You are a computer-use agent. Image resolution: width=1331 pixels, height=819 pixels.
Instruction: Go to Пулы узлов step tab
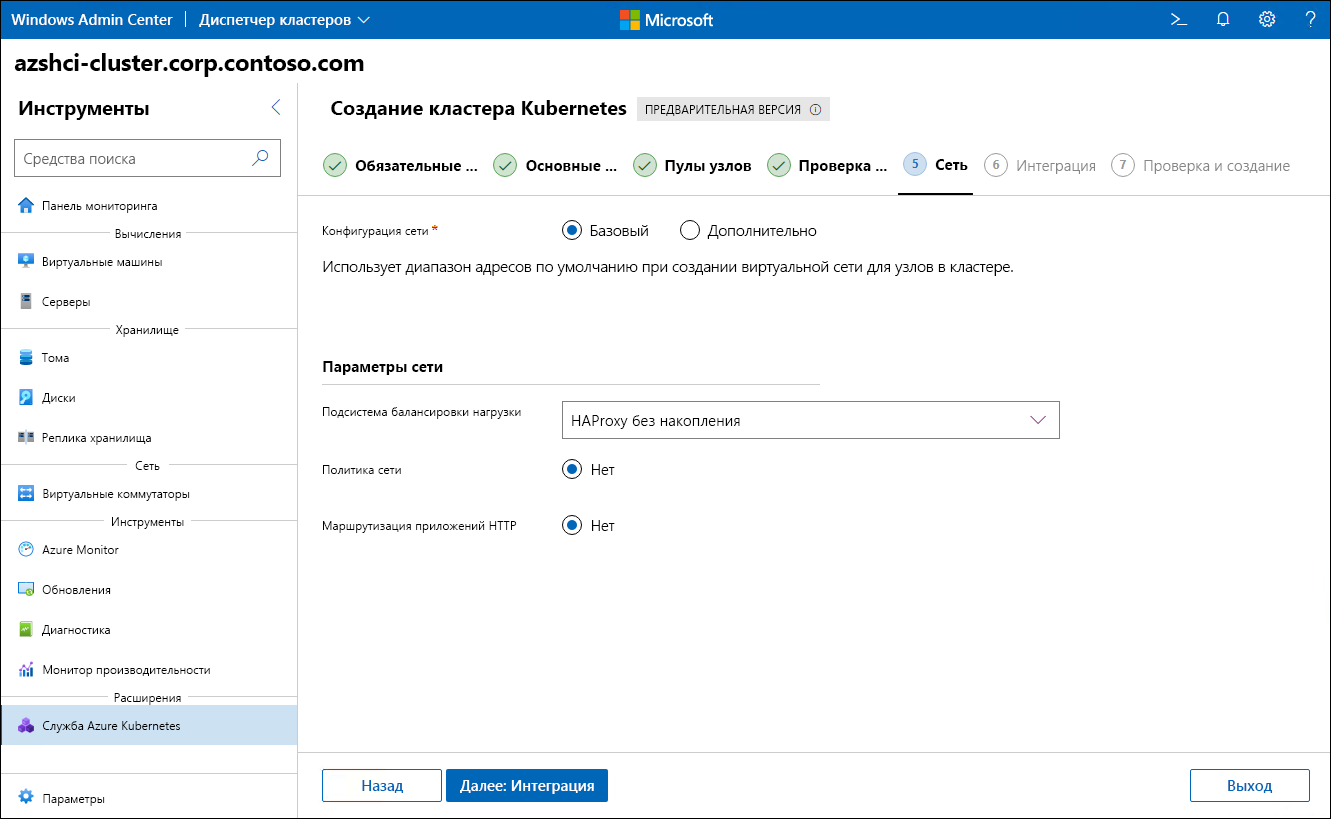pyautogui.click(x=692, y=165)
